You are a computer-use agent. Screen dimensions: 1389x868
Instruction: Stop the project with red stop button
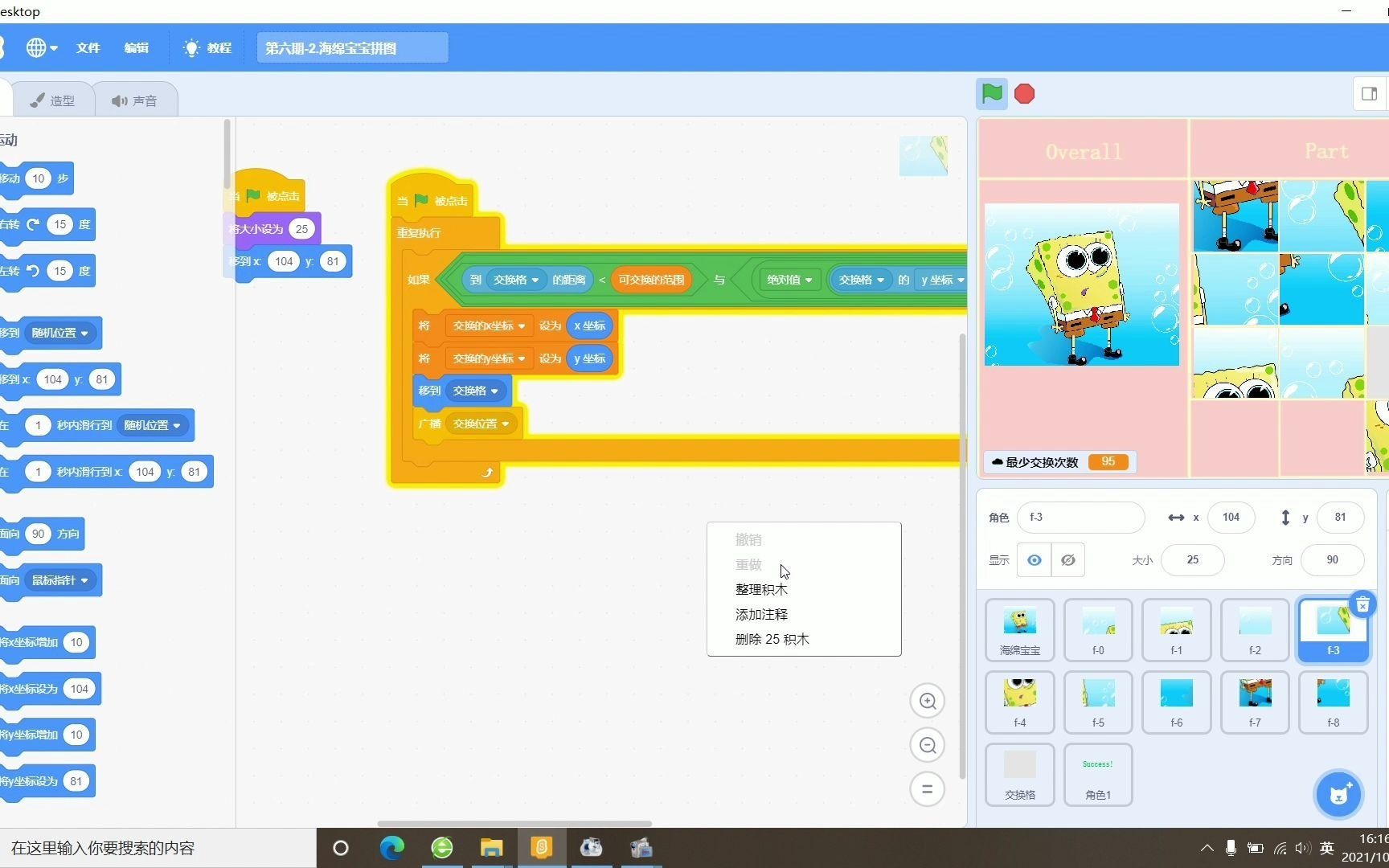tap(1024, 94)
